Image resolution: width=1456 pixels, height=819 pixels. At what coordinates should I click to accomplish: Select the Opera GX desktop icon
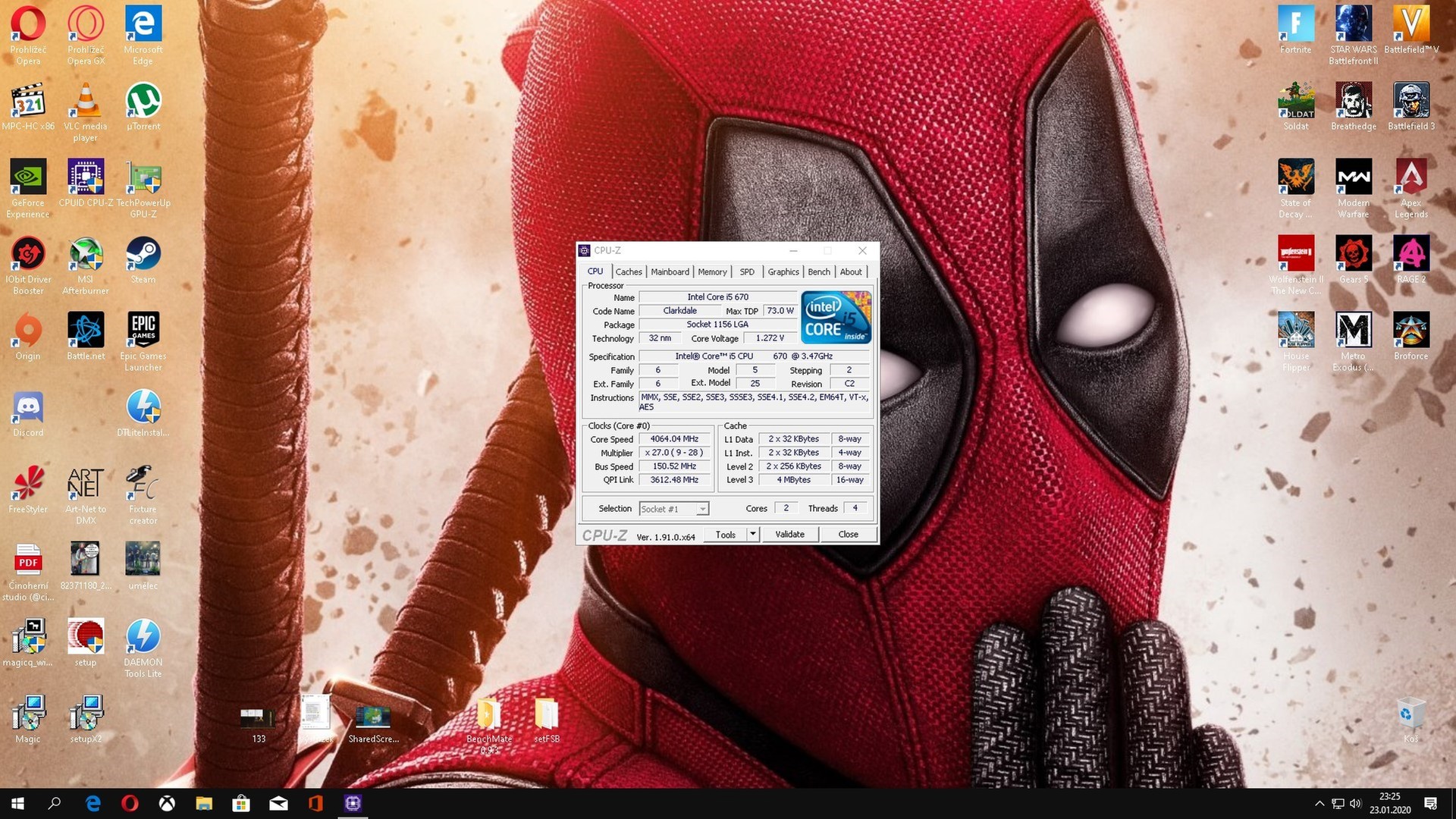pos(86,36)
